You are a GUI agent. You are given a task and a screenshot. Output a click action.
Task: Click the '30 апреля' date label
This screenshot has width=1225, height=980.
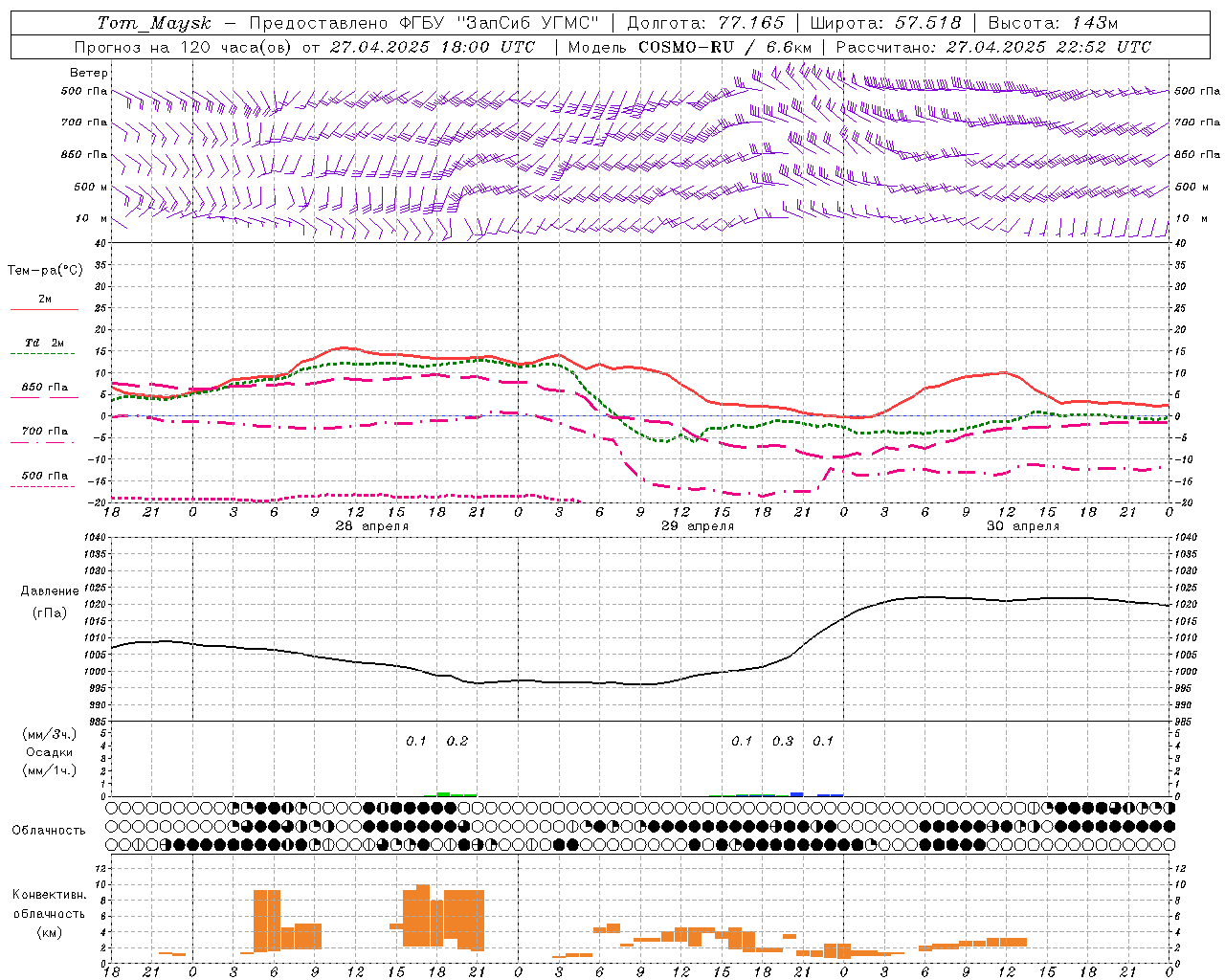pos(1023,526)
